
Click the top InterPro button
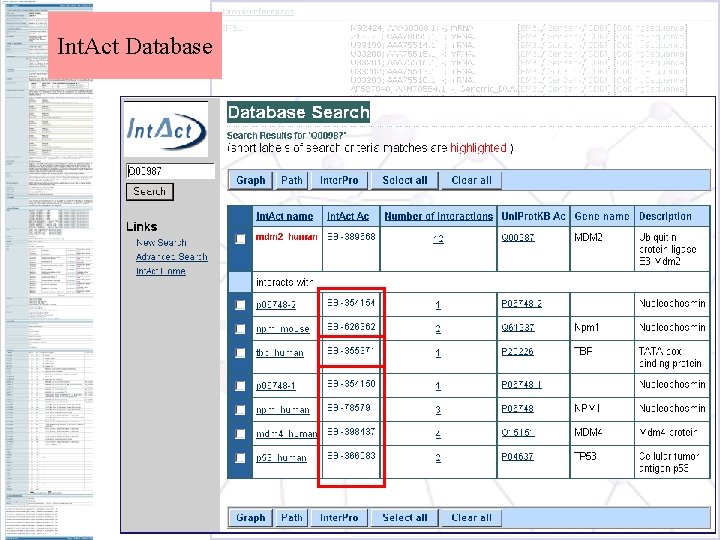click(x=339, y=180)
